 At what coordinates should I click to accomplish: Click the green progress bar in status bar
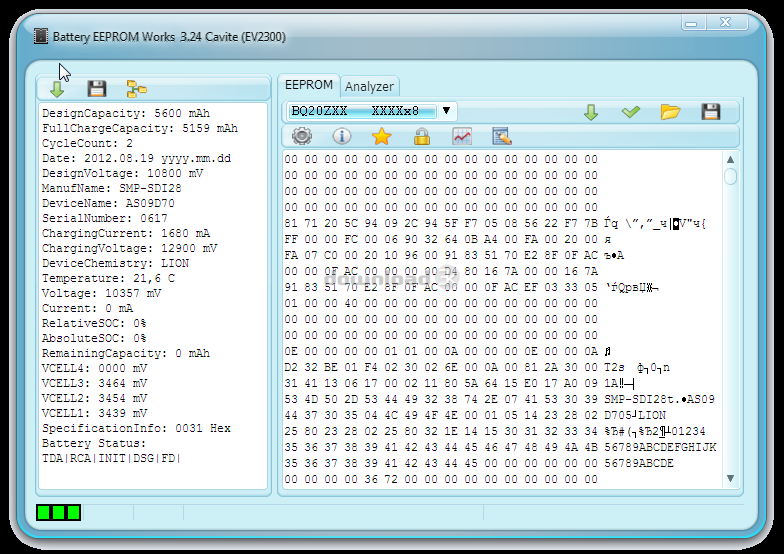pyautogui.click(x=59, y=513)
